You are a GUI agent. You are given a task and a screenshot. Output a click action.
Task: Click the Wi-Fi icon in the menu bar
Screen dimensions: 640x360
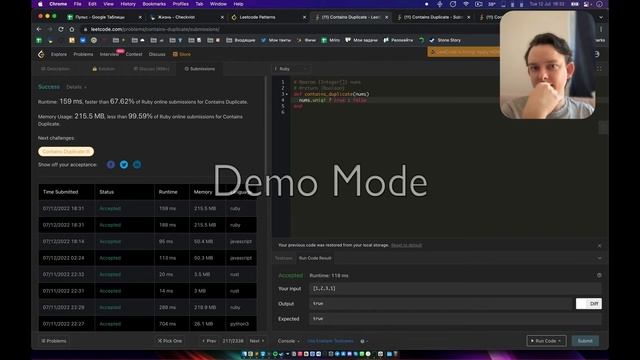[466, 4]
